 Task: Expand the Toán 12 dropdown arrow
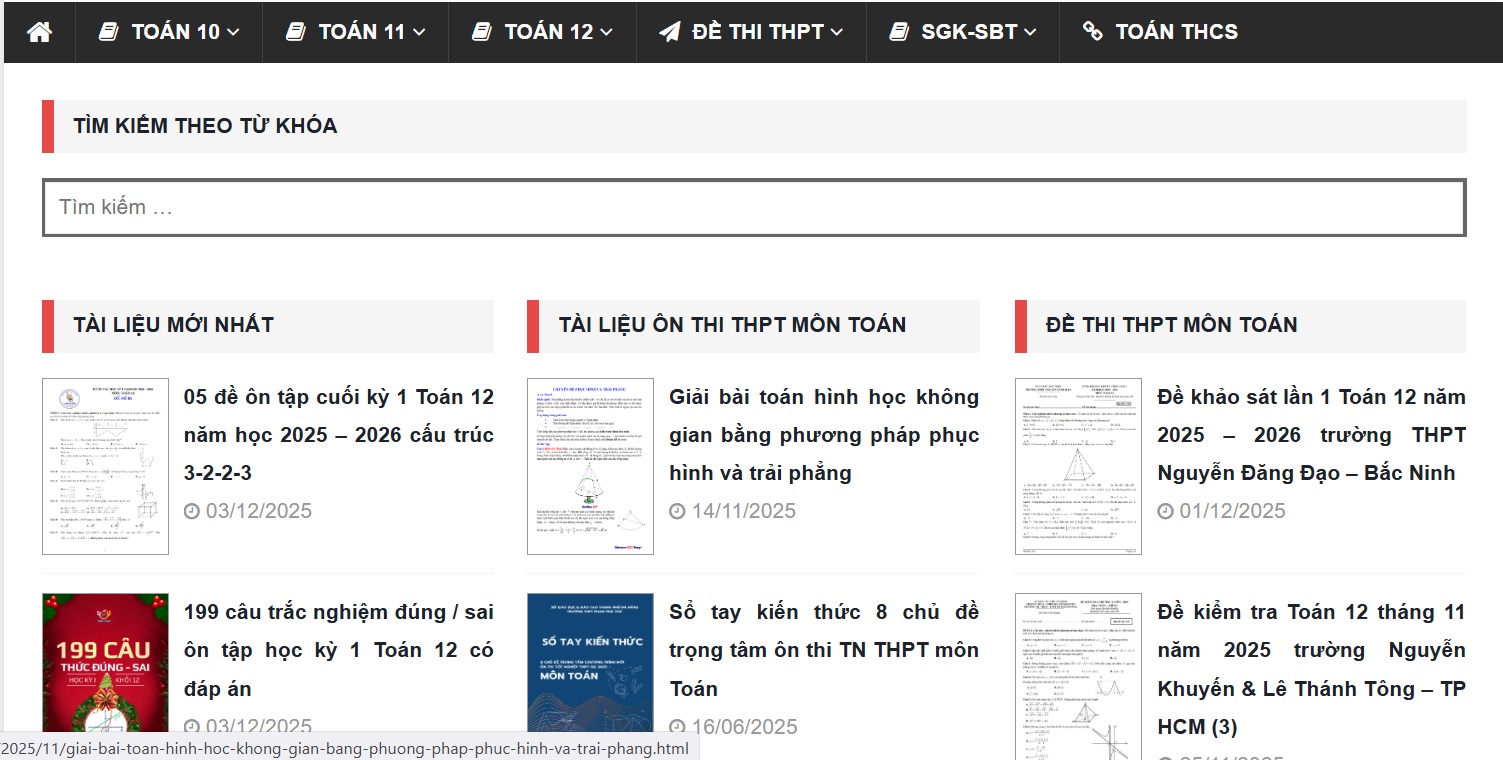tap(607, 33)
